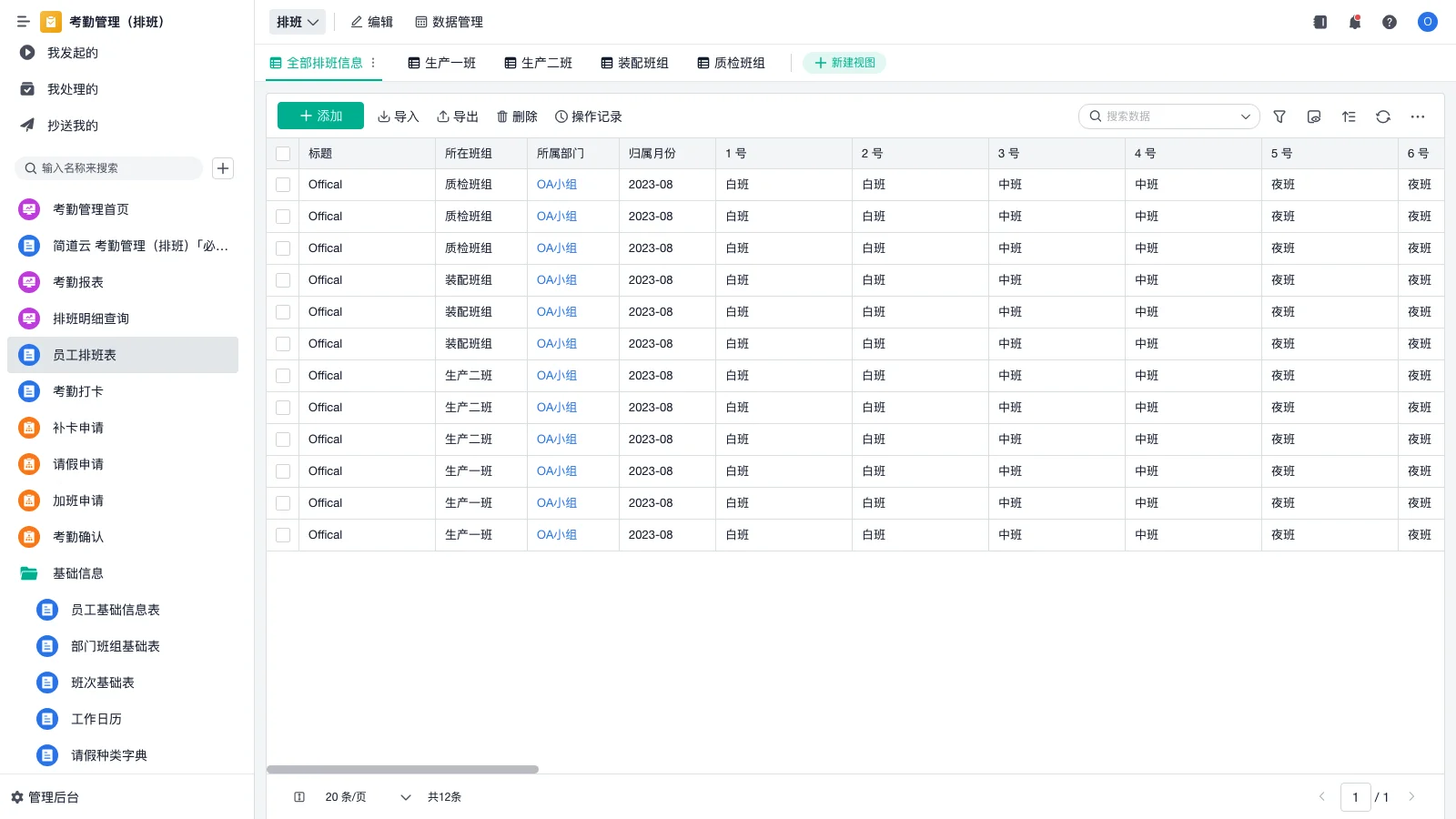This screenshot has width=1456, height=819.
Task: Check the last 生产一班 row checkbox
Action: (283, 535)
